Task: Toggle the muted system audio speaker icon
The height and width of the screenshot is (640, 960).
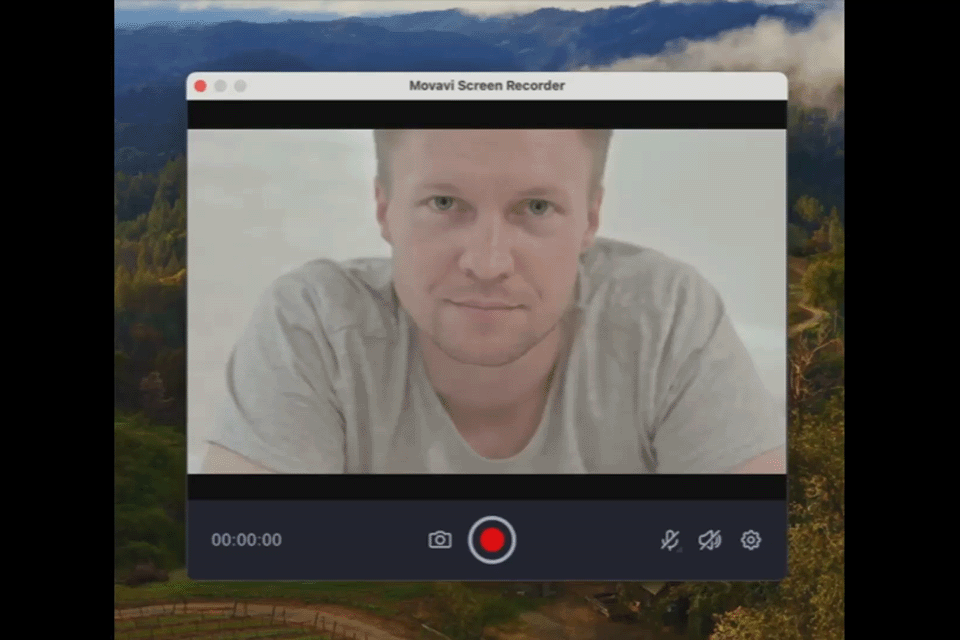Action: 710,540
